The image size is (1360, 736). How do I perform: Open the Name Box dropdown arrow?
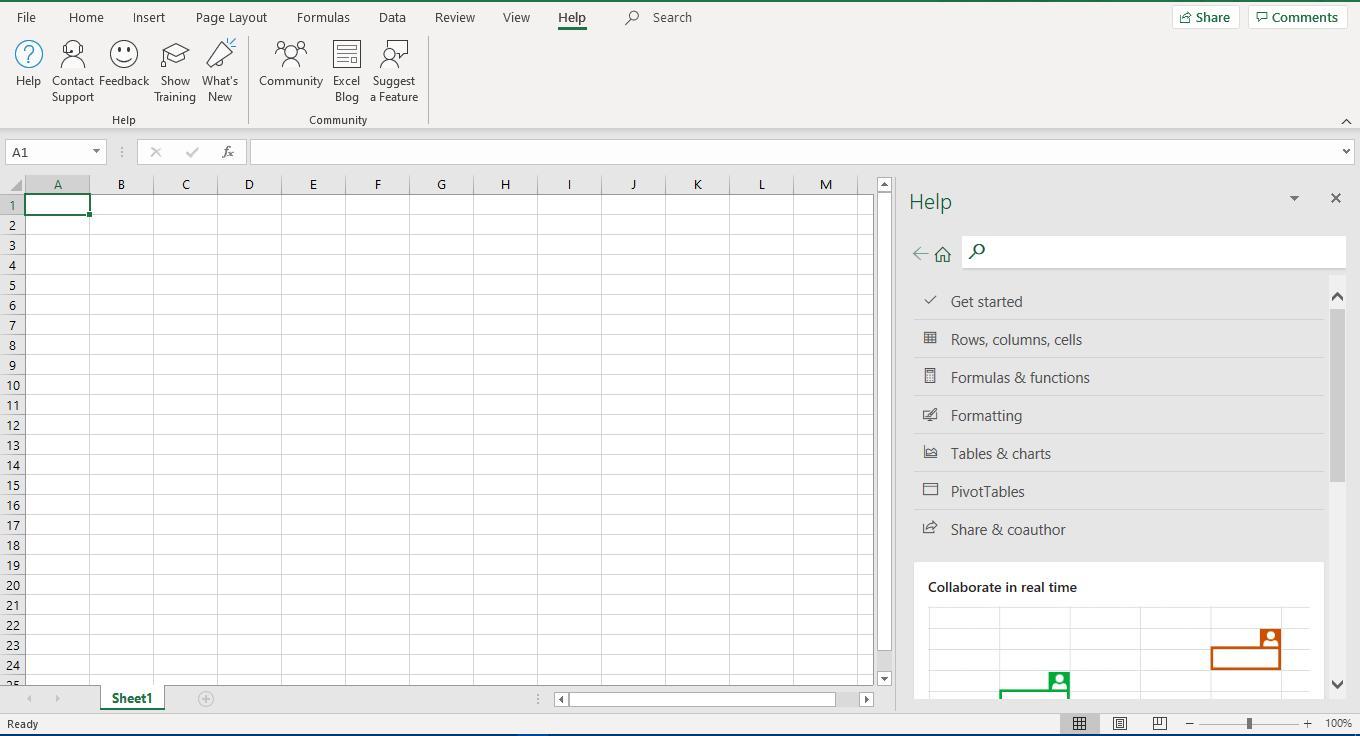pyautogui.click(x=96, y=152)
